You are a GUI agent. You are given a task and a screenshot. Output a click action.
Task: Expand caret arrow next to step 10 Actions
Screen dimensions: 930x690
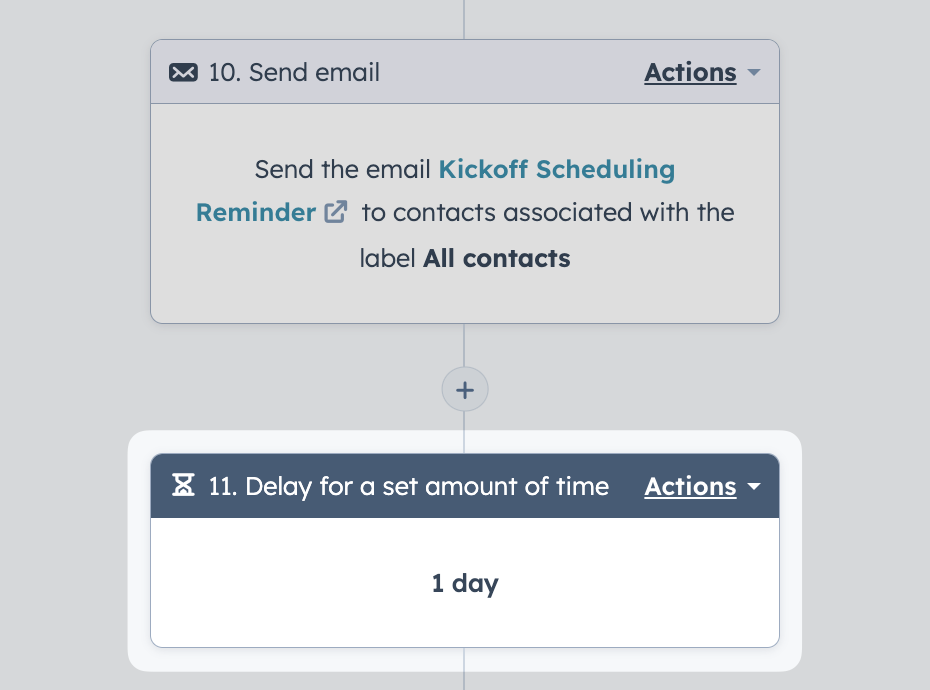pos(754,72)
